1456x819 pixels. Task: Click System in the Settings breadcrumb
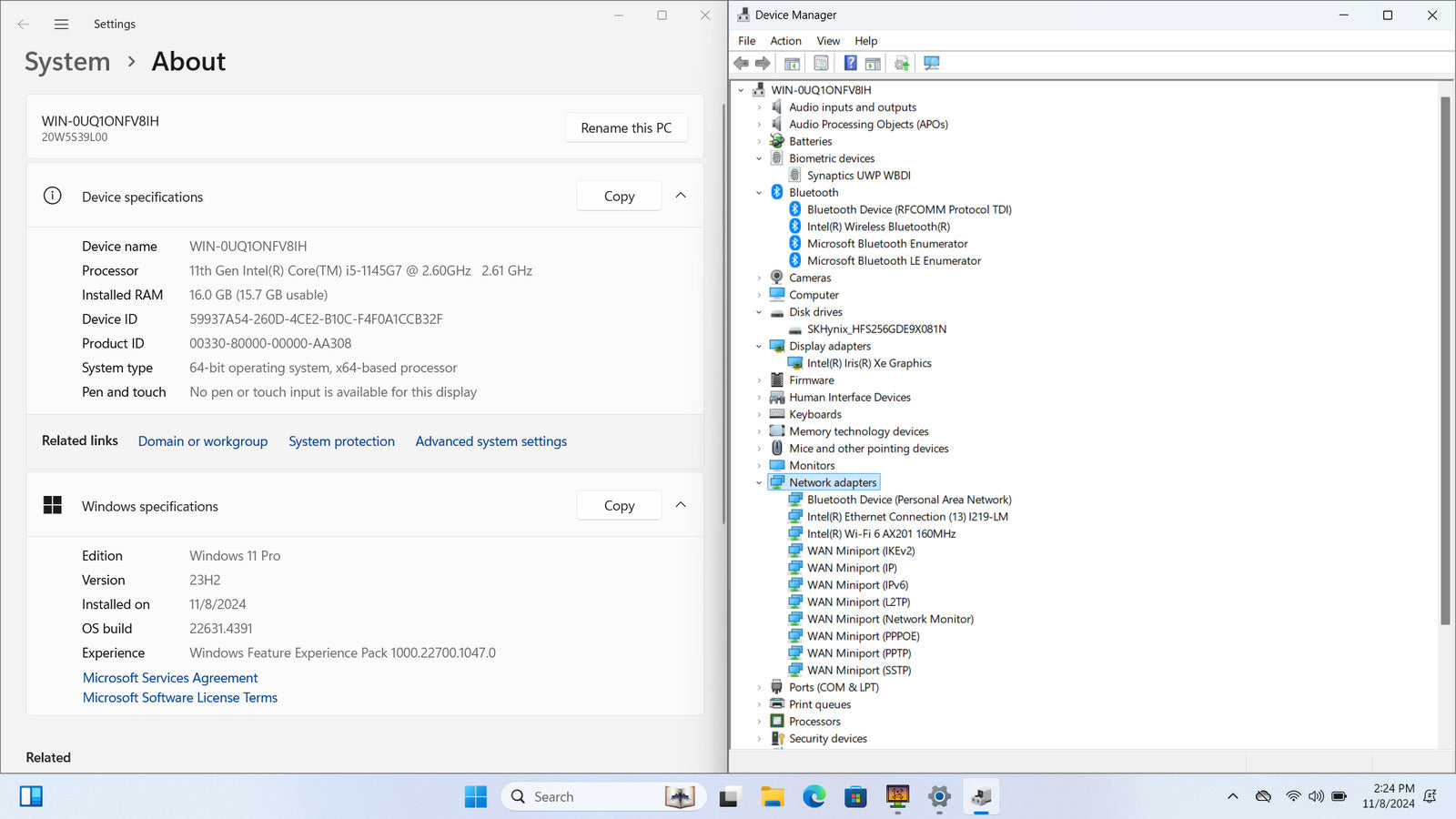[67, 62]
